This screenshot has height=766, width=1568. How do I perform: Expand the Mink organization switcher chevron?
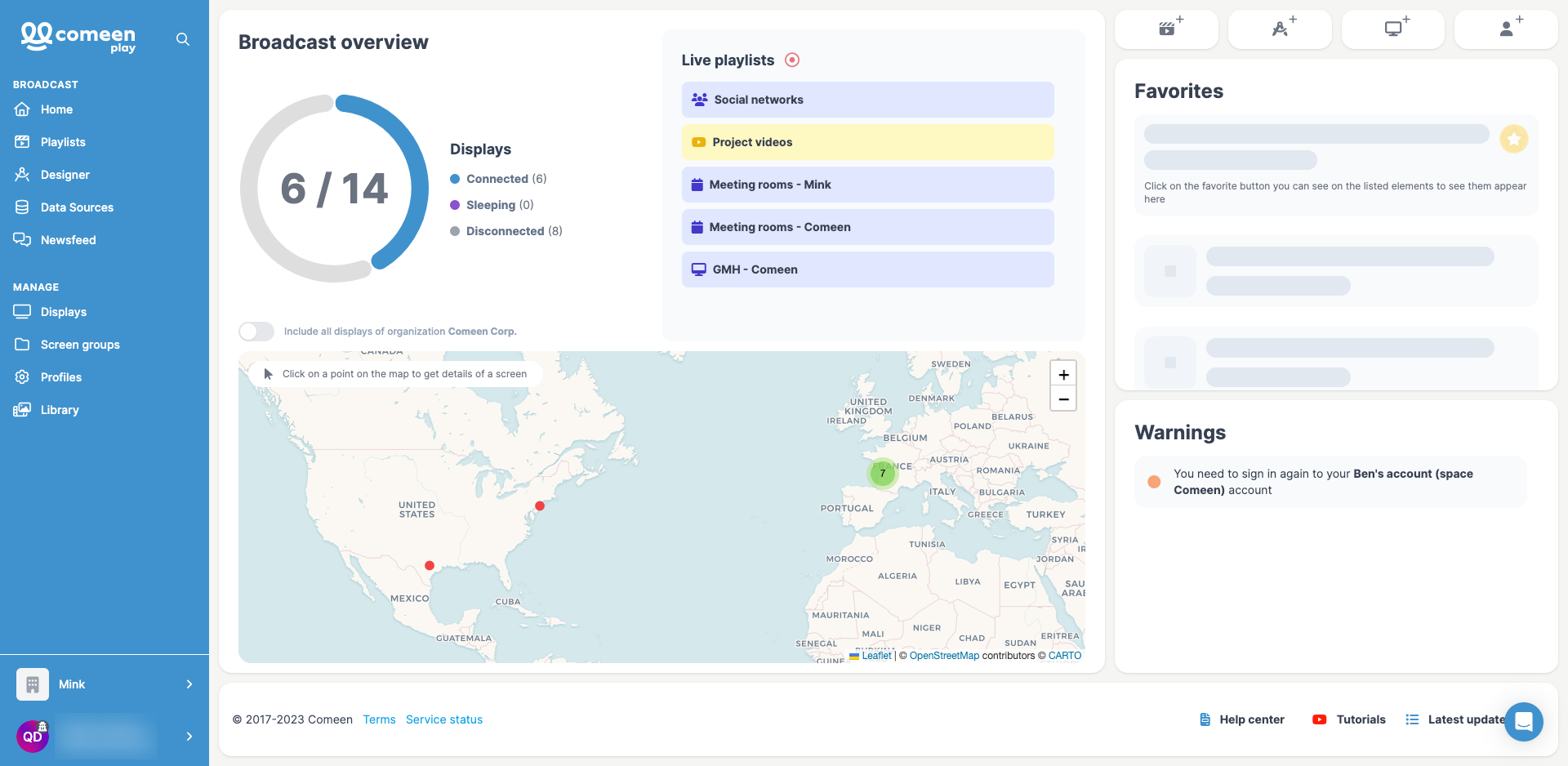click(x=189, y=684)
